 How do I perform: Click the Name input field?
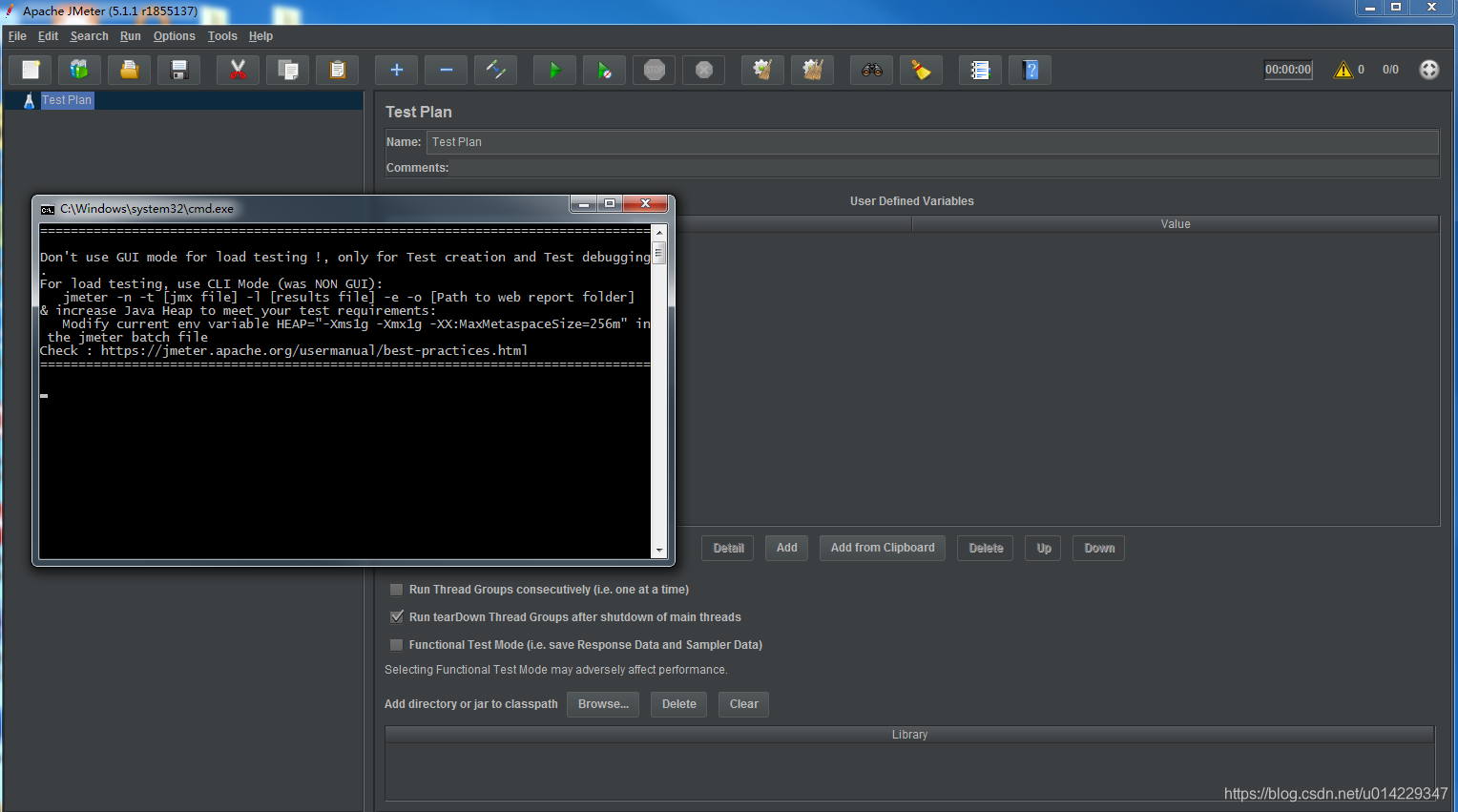point(932,142)
